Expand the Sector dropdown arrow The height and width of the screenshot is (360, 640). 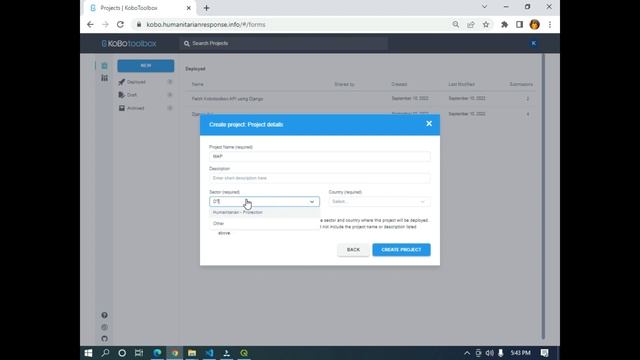pos(312,202)
